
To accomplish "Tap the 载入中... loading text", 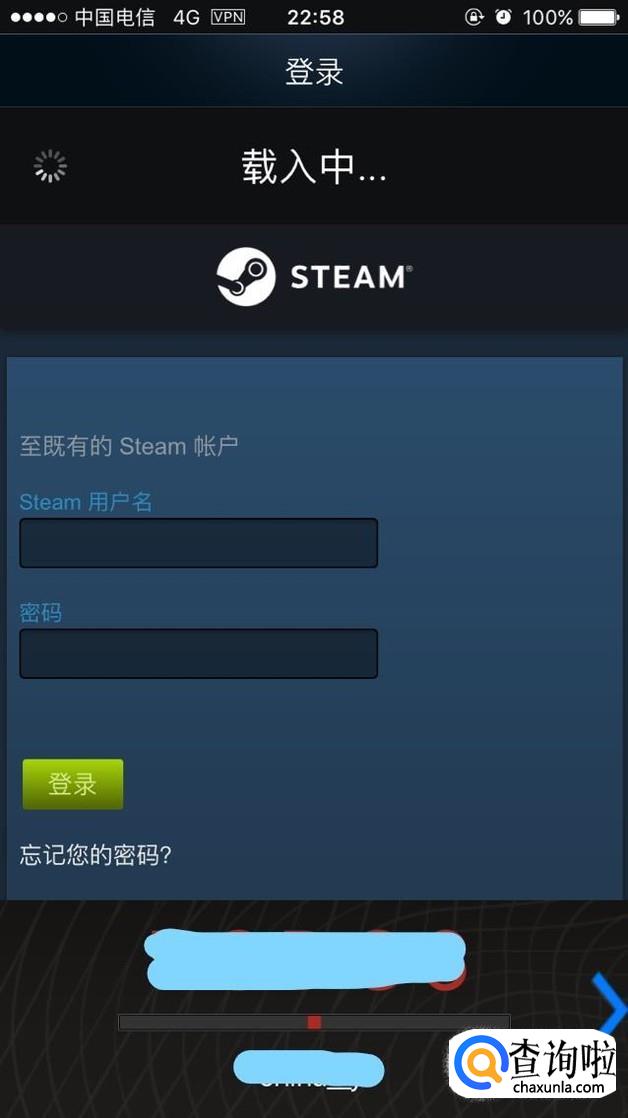I will coord(314,167).
